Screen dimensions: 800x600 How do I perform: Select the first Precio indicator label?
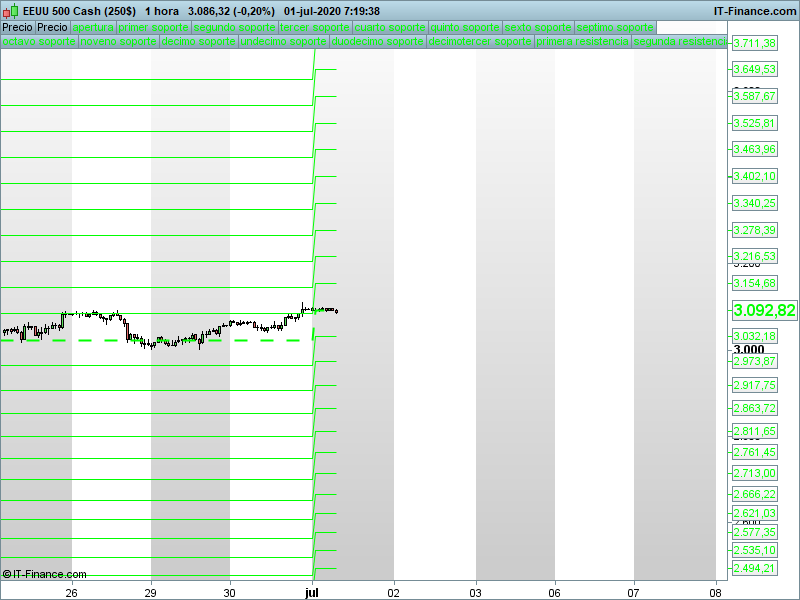17,28
